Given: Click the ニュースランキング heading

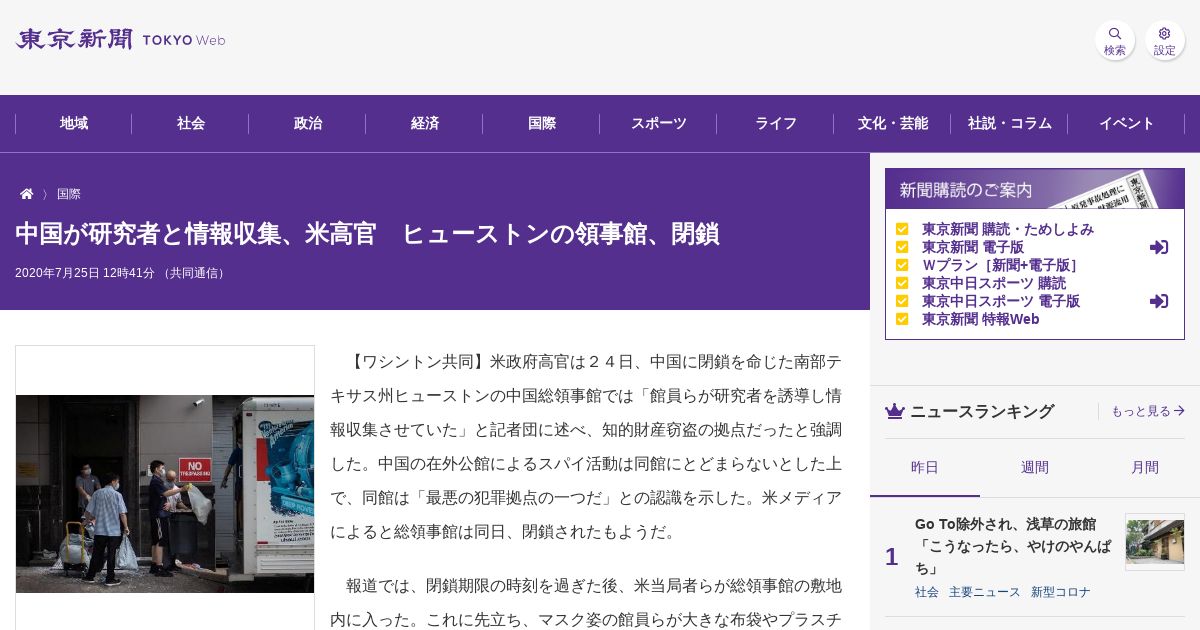Looking at the screenshot, I should [x=982, y=411].
